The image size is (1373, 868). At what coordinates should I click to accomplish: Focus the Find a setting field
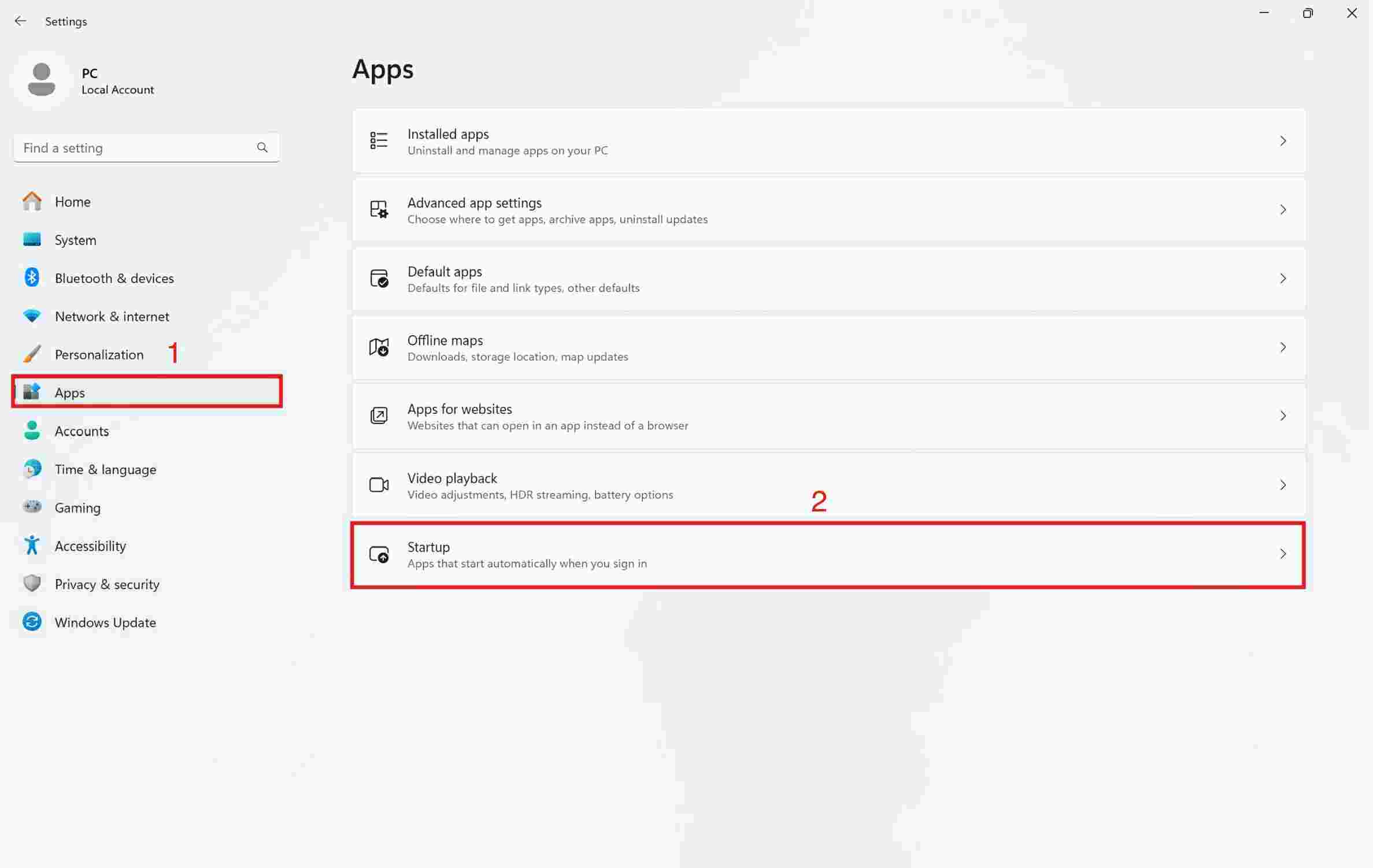coord(133,148)
